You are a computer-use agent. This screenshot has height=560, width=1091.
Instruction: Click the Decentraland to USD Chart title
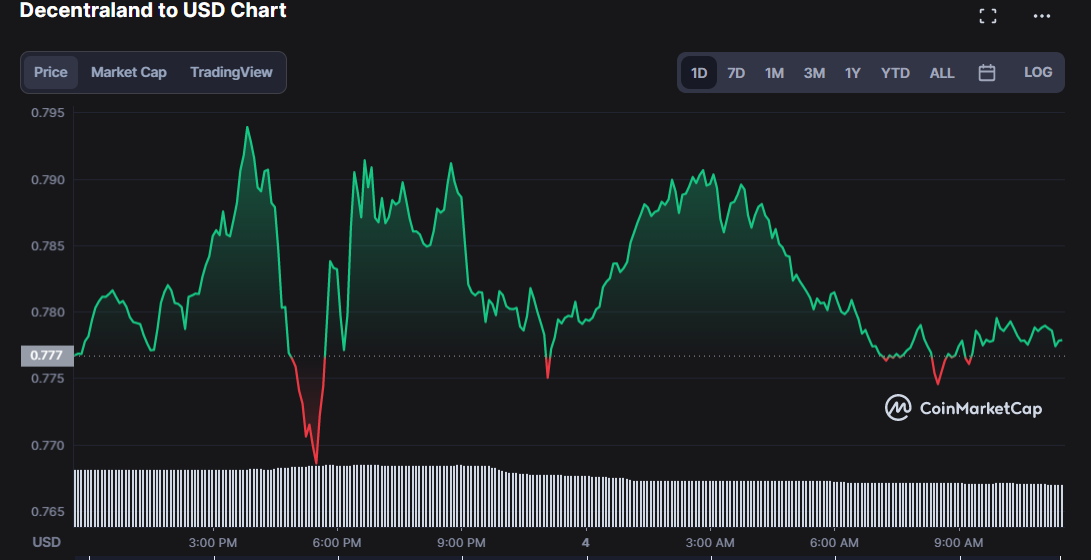tap(153, 10)
